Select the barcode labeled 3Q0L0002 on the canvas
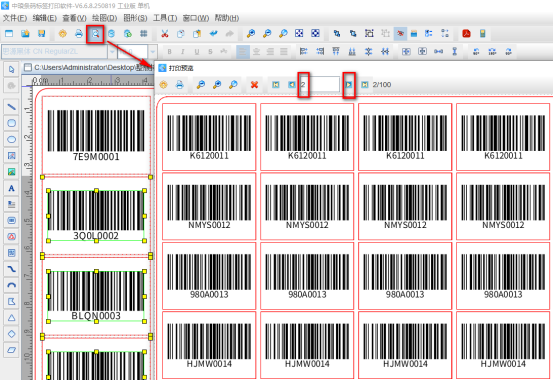554x380 pixels. point(96,215)
